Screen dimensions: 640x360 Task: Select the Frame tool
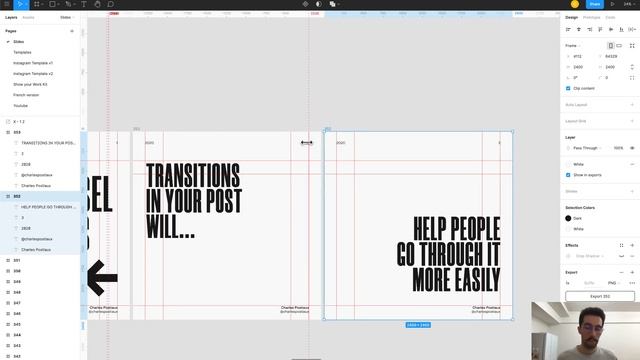37,4
